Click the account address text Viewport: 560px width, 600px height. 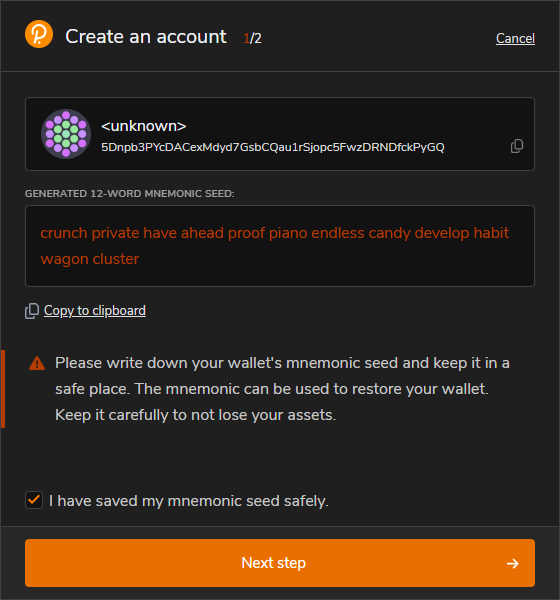[273, 147]
